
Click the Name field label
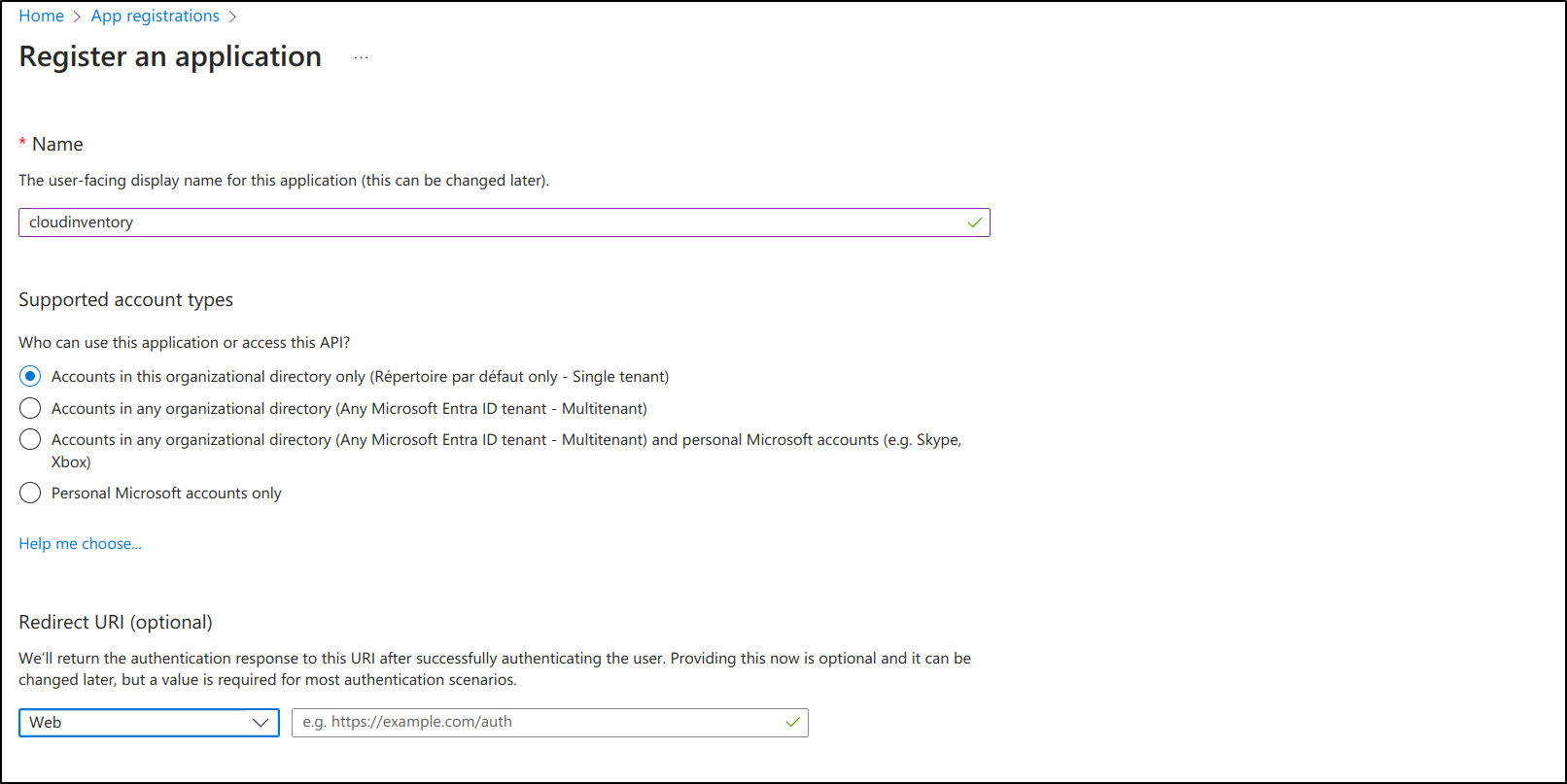click(57, 145)
